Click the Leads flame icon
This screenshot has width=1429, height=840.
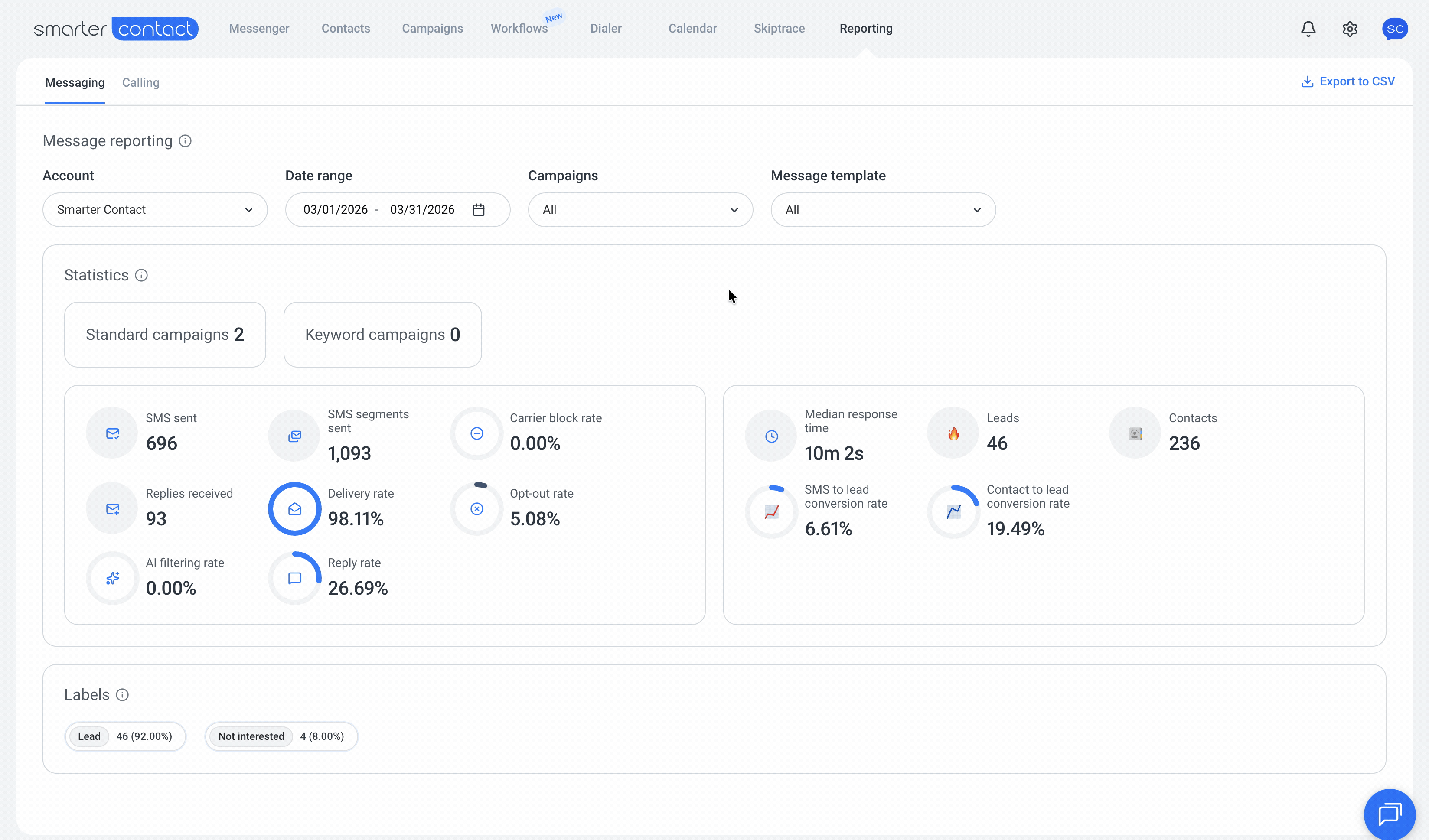tap(953, 433)
